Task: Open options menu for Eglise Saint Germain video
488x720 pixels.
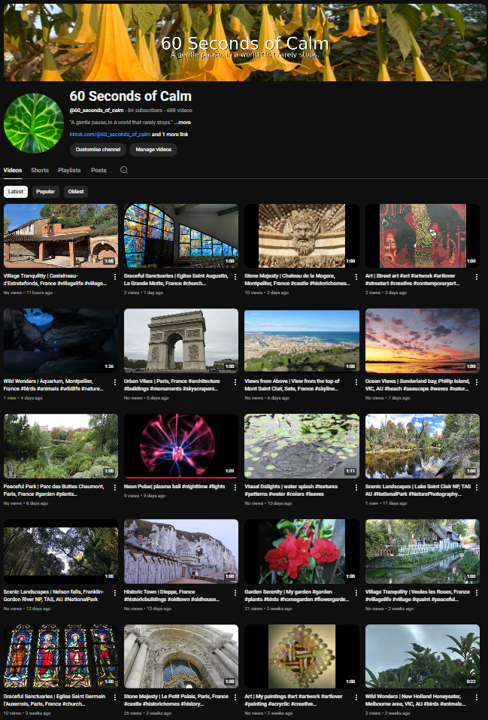Action: point(115,698)
